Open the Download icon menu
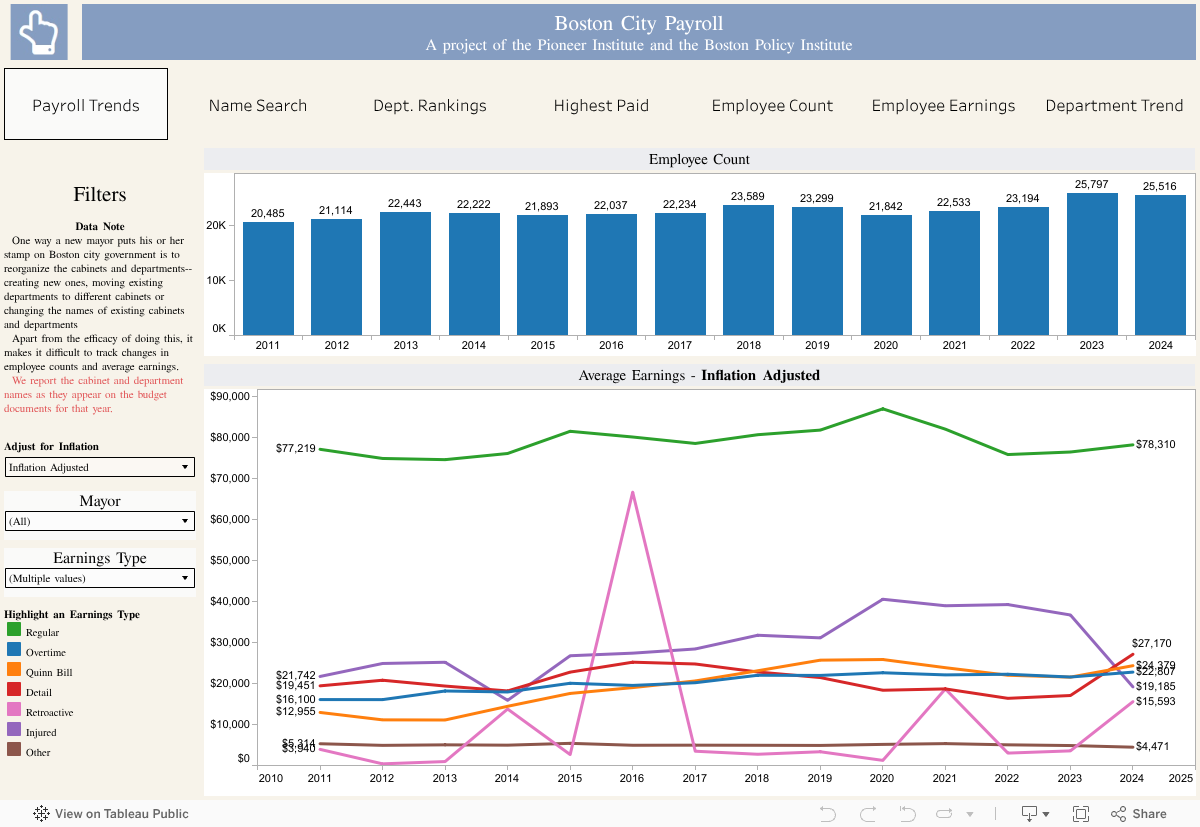 [1034, 814]
